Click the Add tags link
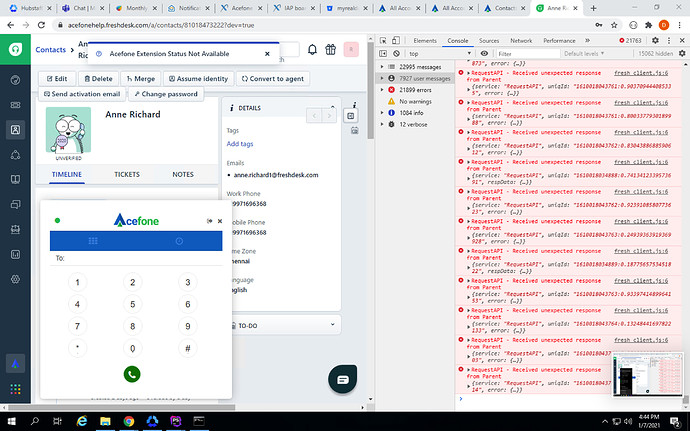 click(x=240, y=144)
